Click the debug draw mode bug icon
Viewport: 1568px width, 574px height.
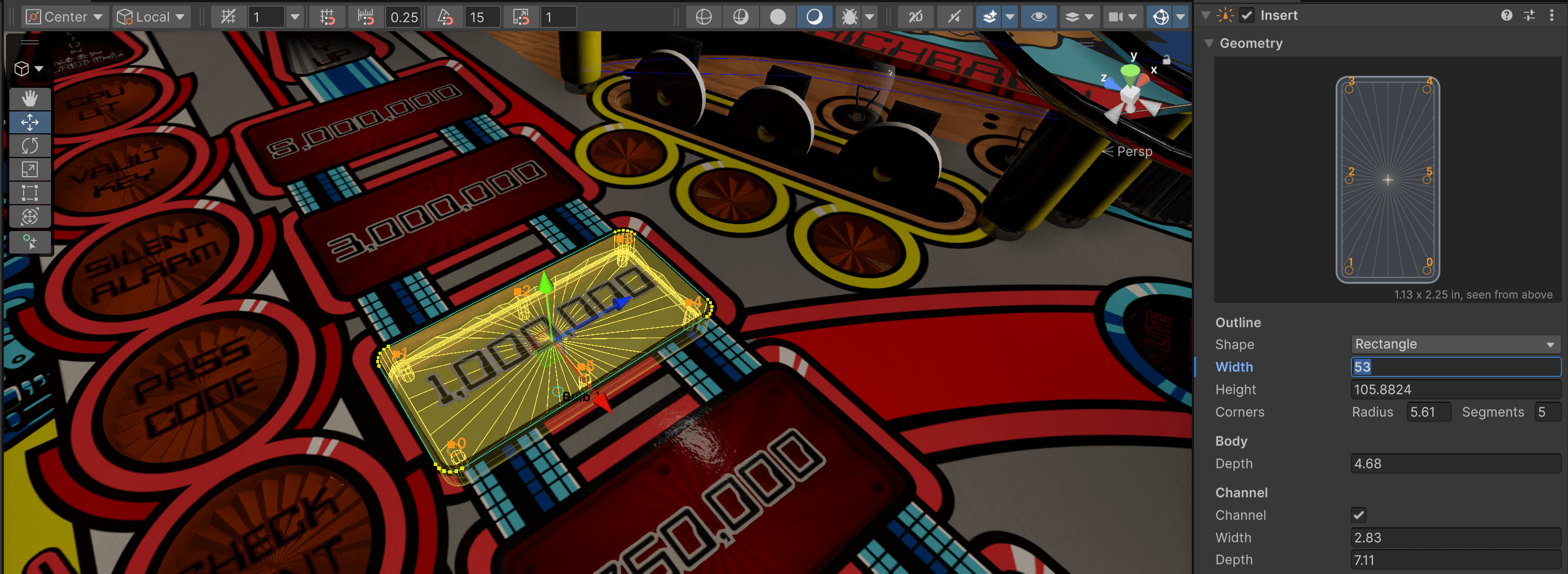[x=849, y=17]
